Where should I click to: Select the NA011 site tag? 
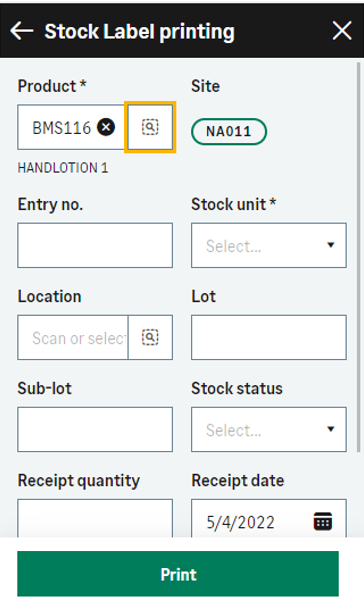(228, 132)
